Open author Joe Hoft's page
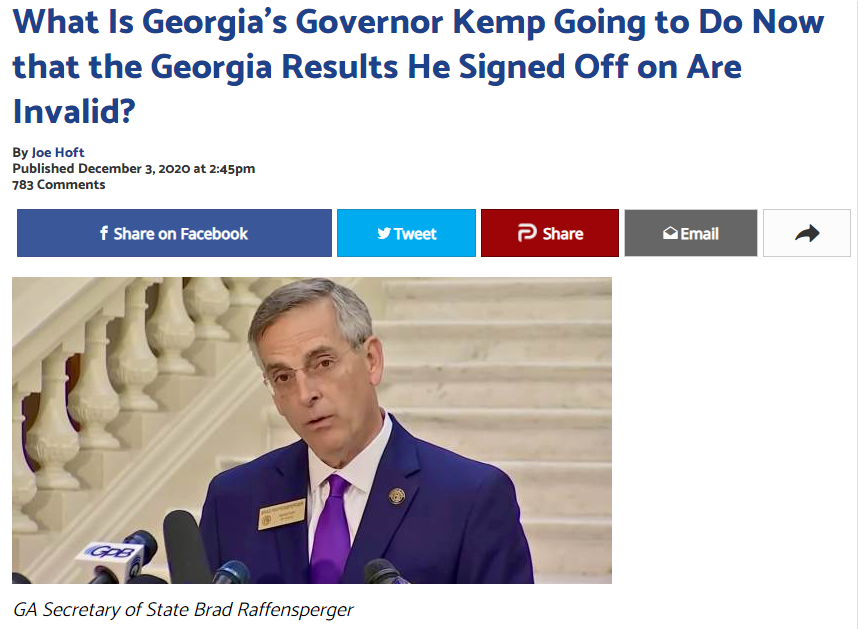Viewport: 858px width, 629px height. click(x=58, y=152)
